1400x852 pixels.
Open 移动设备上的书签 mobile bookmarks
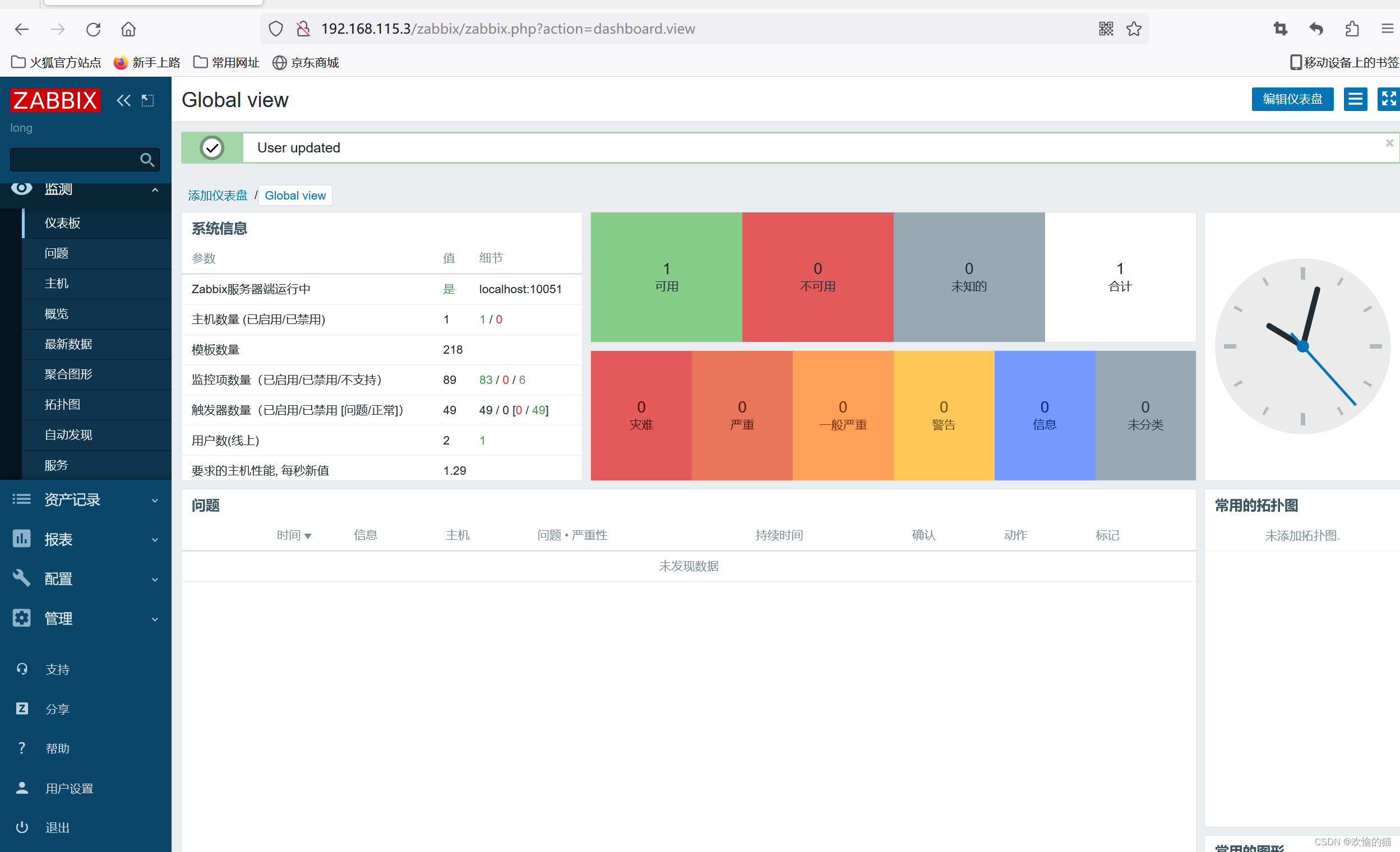[x=1344, y=62]
